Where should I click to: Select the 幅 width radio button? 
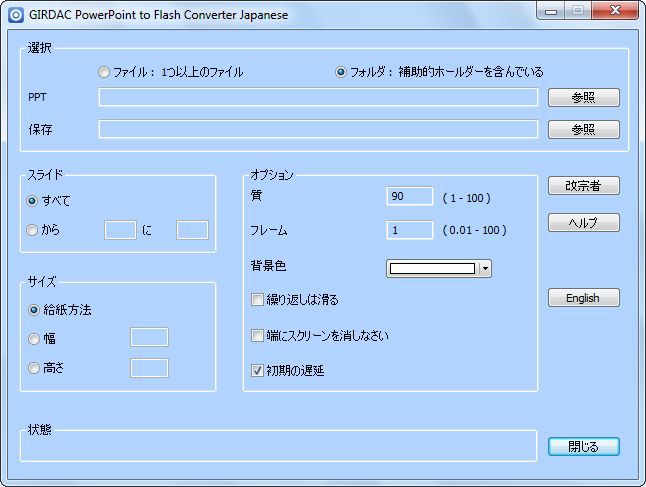point(34,339)
